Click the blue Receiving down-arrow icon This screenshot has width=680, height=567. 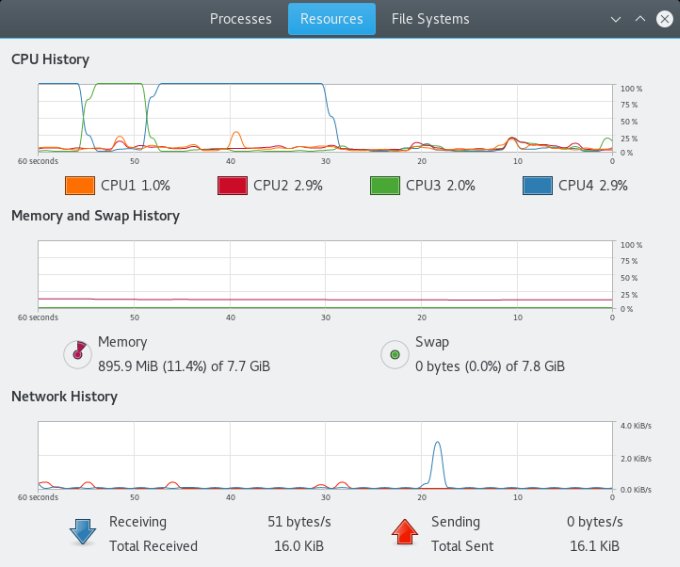tap(82, 533)
